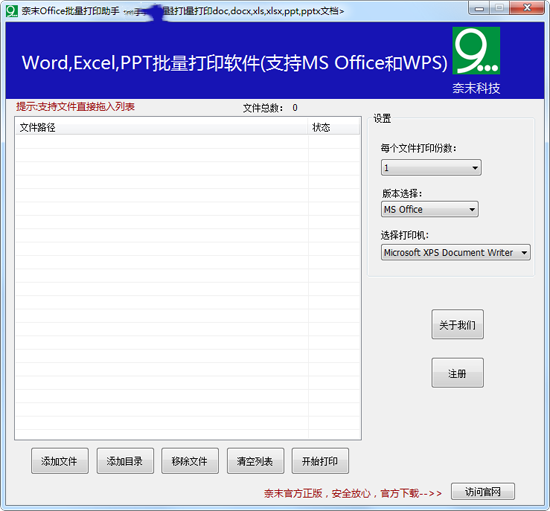Click the red 奈末官方正版 download text
The height and width of the screenshot is (511, 550).
(353, 493)
